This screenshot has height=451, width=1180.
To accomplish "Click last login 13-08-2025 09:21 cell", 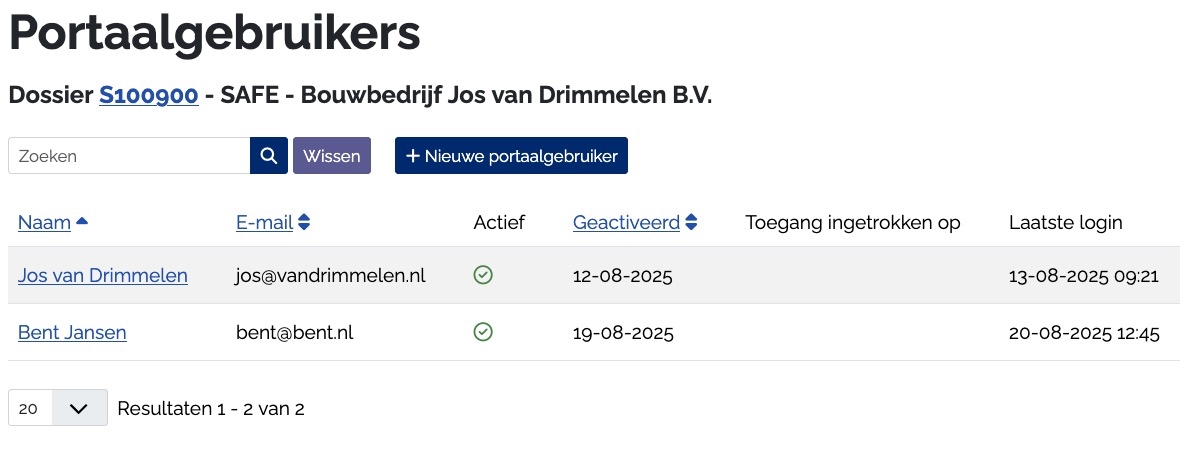I will (1084, 275).
